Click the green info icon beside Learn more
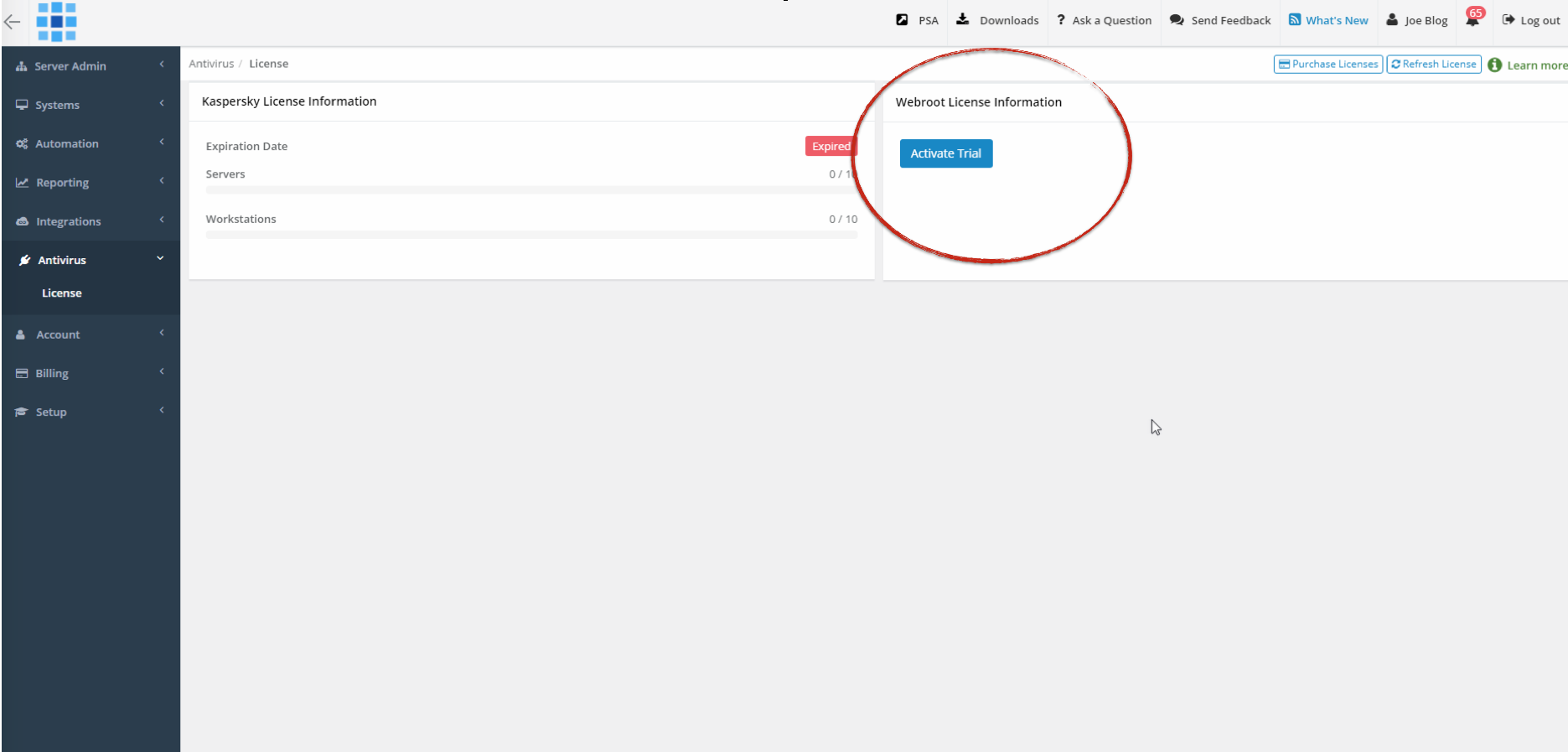Screen dimensions: 1568x752 (x=1494, y=65)
